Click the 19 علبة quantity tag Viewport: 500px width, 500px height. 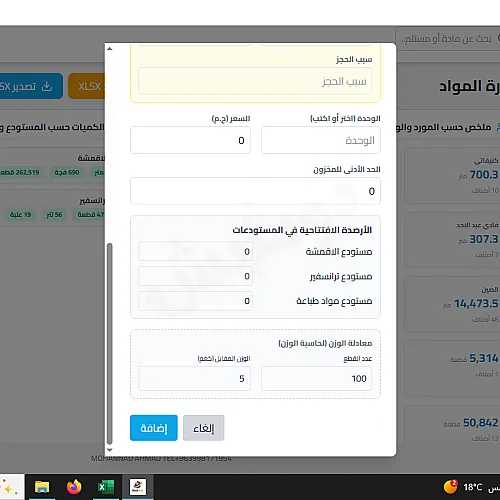[x=20, y=214]
